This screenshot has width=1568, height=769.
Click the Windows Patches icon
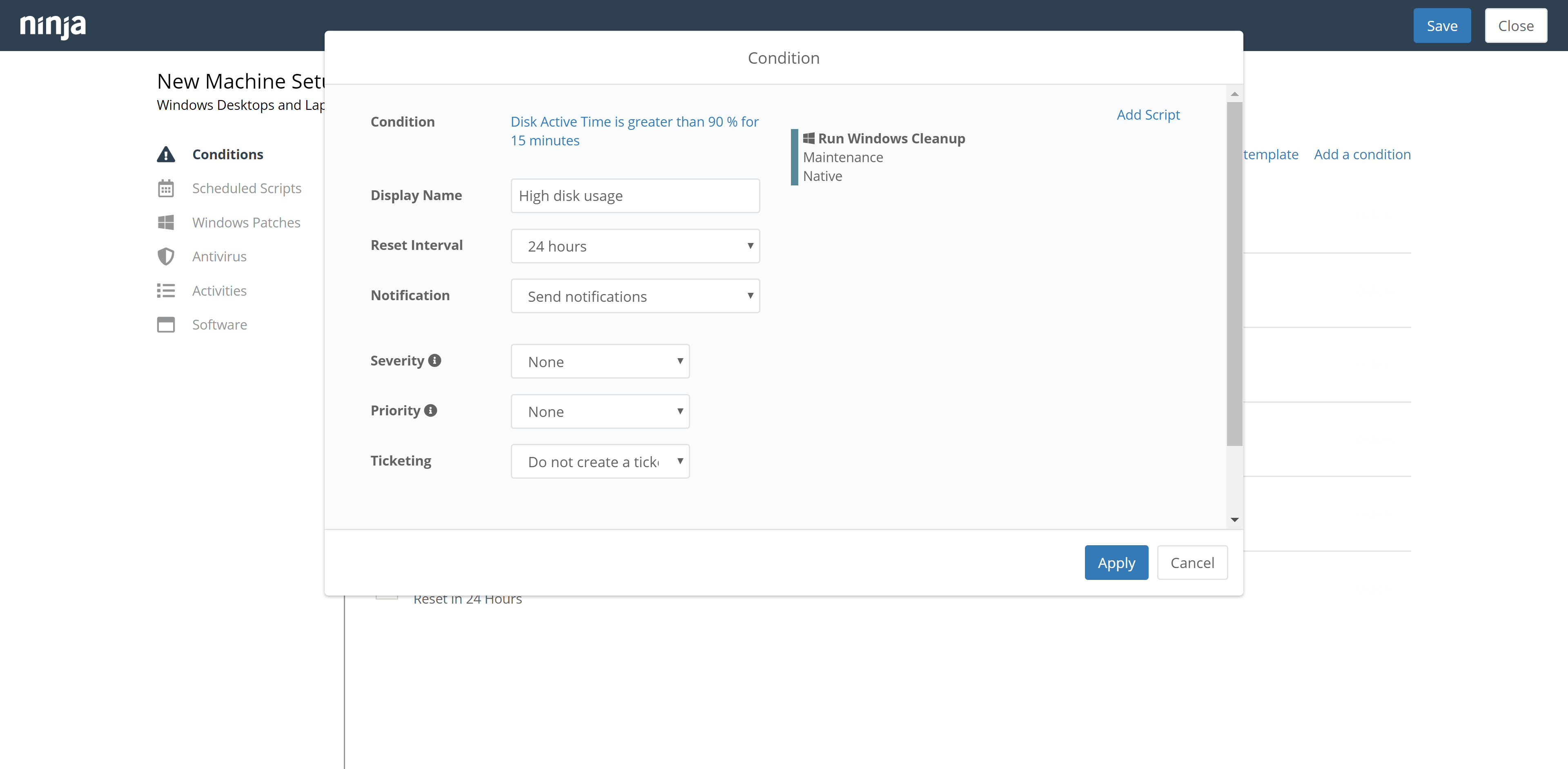click(166, 222)
